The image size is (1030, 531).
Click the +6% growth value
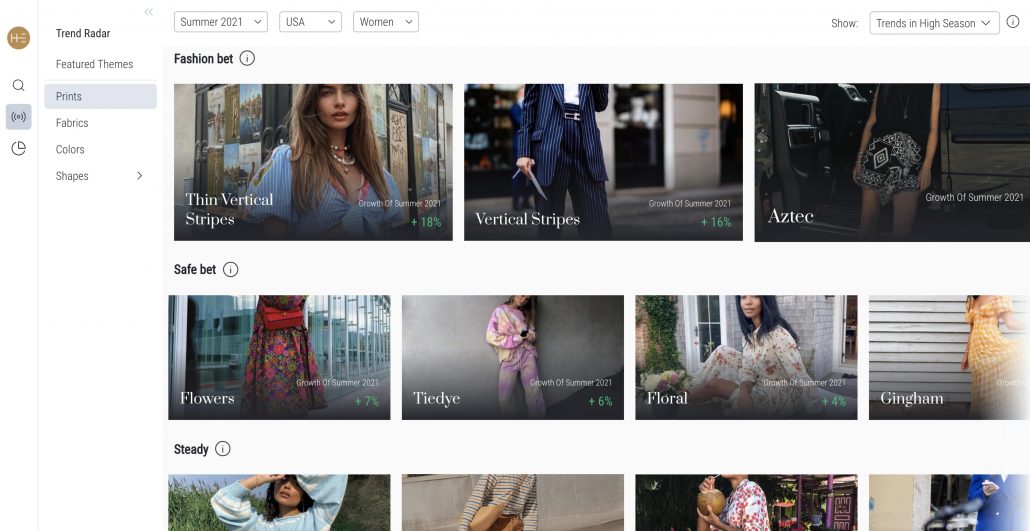[600, 401]
